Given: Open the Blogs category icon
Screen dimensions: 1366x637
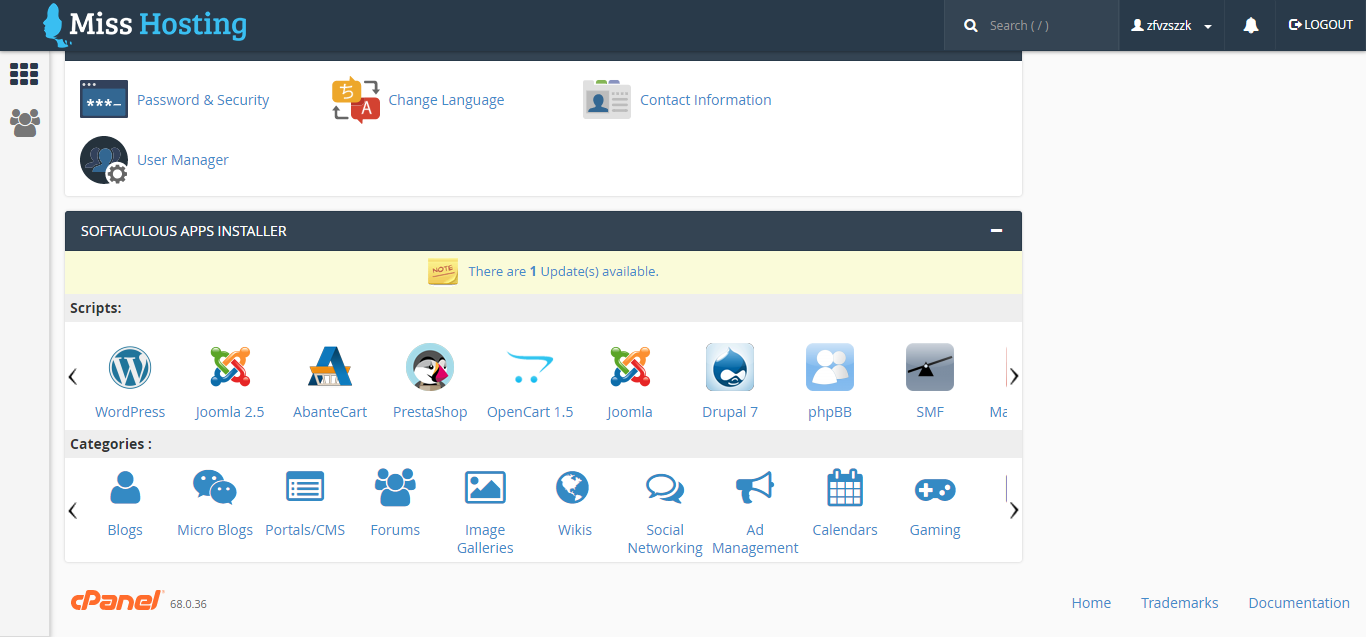Looking at the screenshot, I should point(125,488).
